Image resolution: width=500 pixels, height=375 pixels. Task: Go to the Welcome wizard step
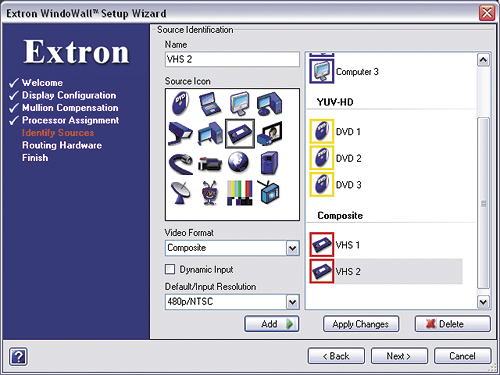42,83
